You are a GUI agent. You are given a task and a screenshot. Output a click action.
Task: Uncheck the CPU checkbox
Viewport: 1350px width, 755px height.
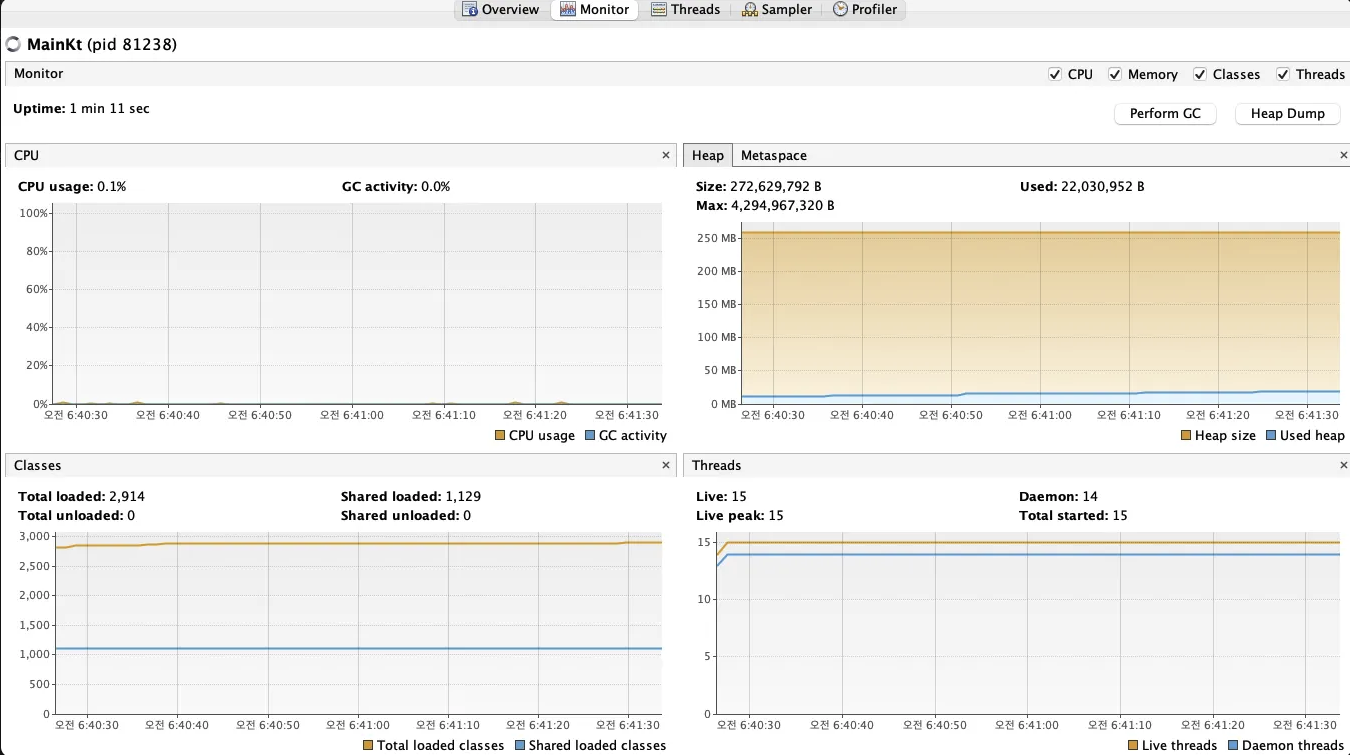tap(1055, 75)
